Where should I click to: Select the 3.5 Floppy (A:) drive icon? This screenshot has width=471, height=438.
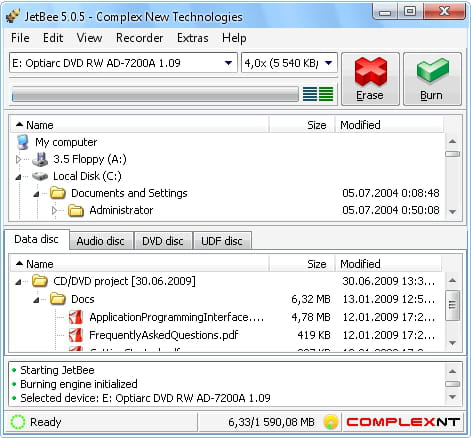click(40, 159)
